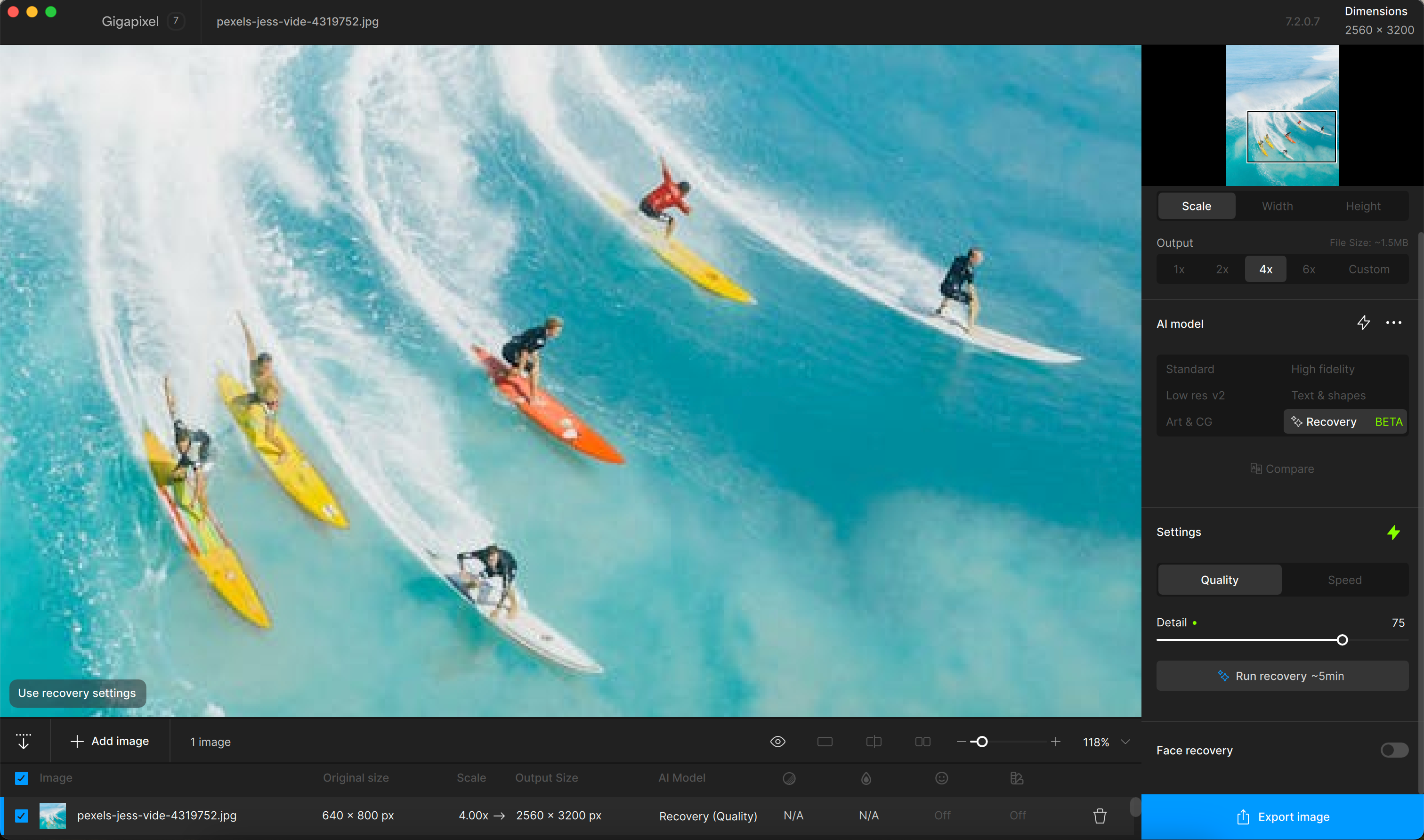
Task: Click the Recovery (Quality) model cell
Action: pyautogui.click(x=707, y=816)
